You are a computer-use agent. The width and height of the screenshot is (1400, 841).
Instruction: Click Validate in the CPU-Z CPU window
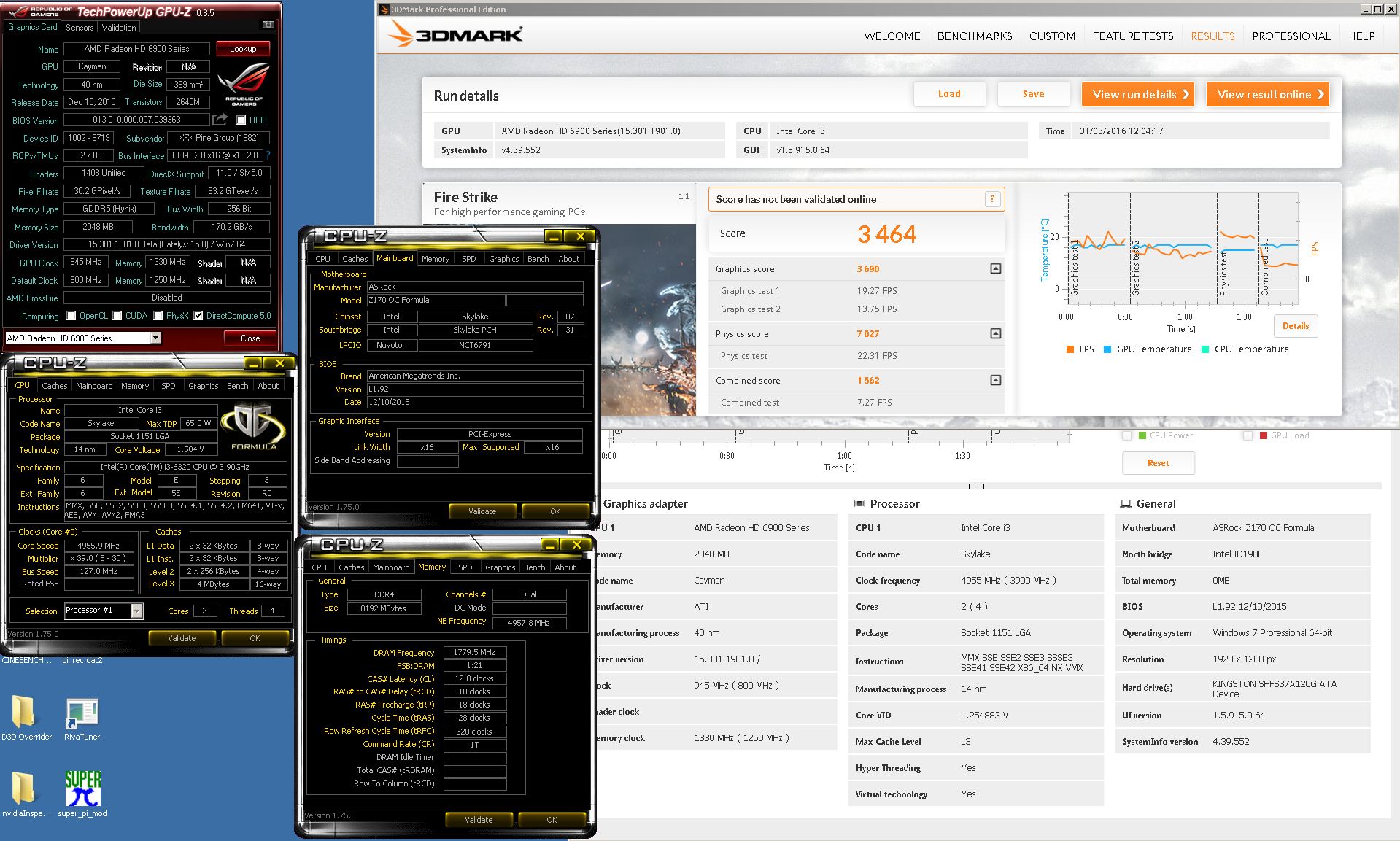pos(182,638)
